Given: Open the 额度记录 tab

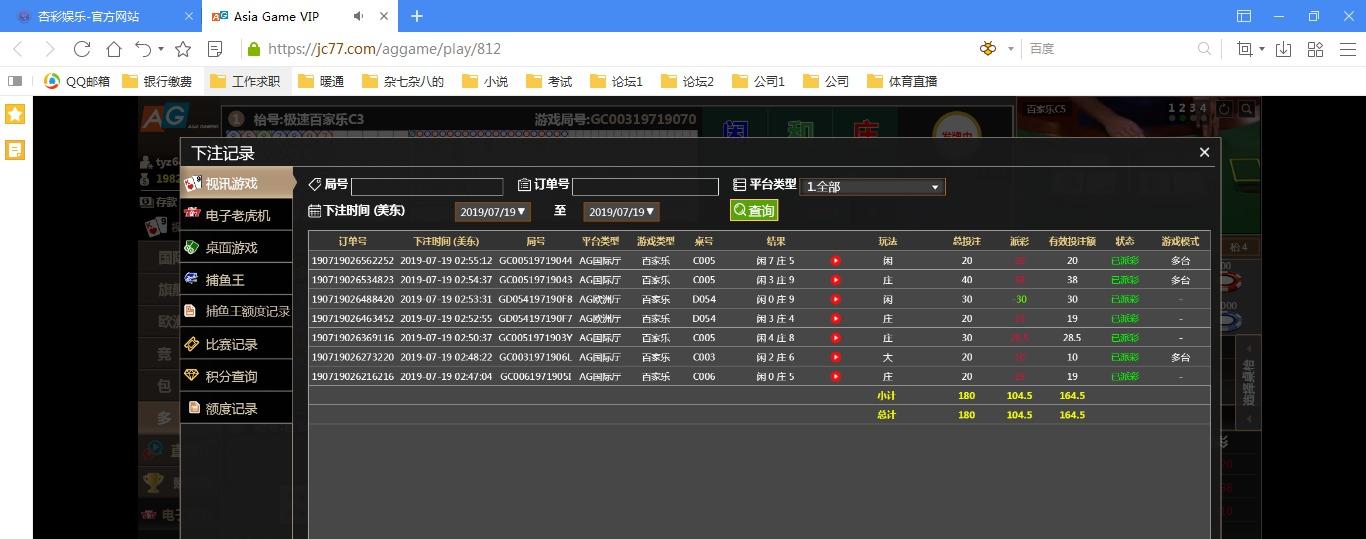Looking at the screenshot, I should (x=237, y=408).
